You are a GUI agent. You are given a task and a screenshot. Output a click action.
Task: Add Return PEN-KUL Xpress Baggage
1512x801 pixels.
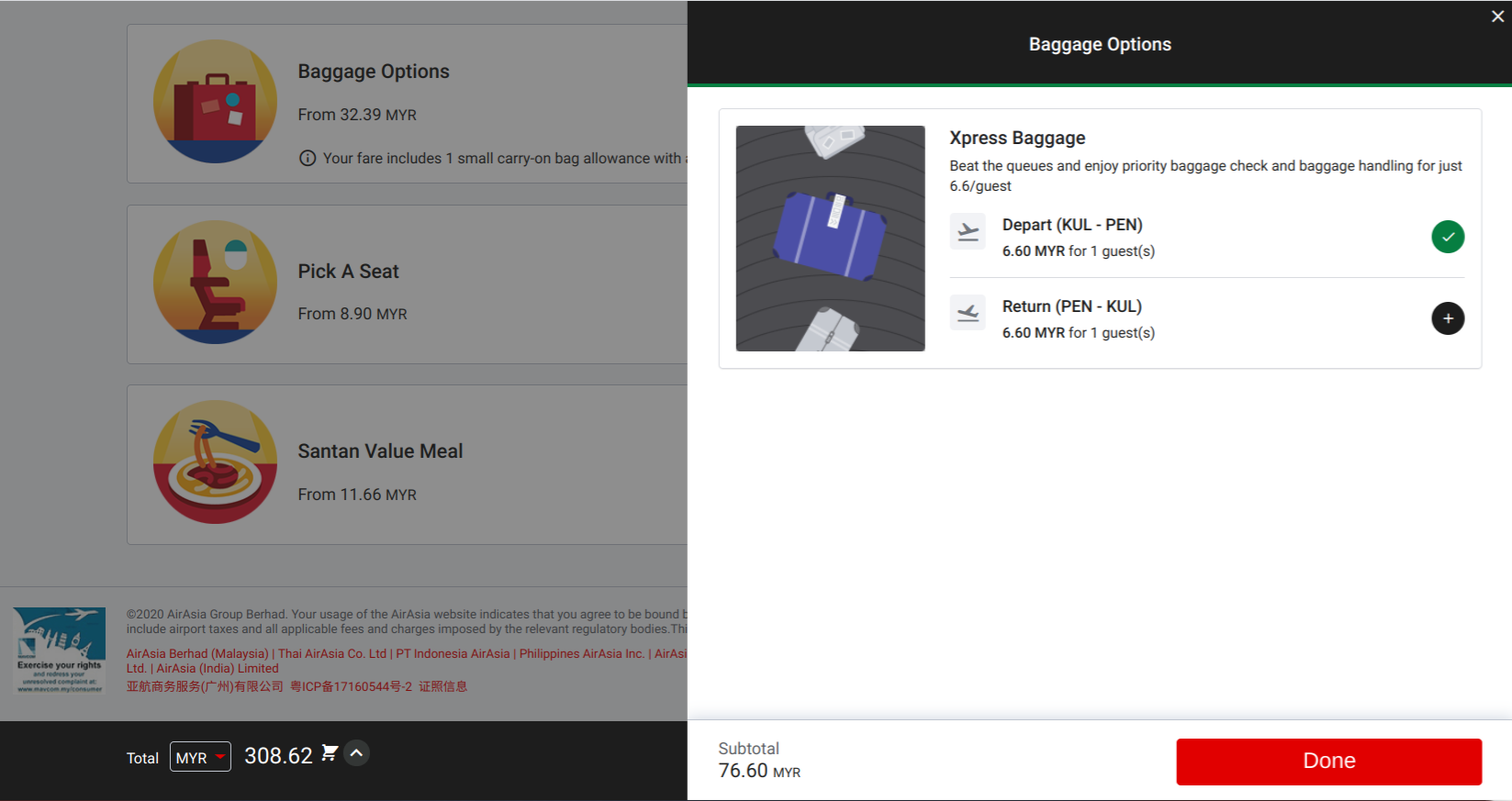(1448, 318)
